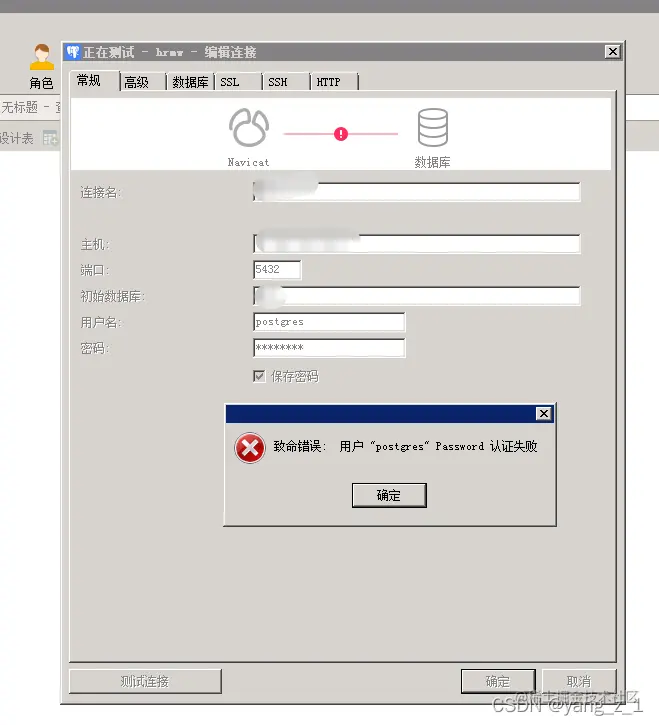The width and height of the screenshot is (659, 725).
Task: Click the 密码 password field
Action: point(329,348)
